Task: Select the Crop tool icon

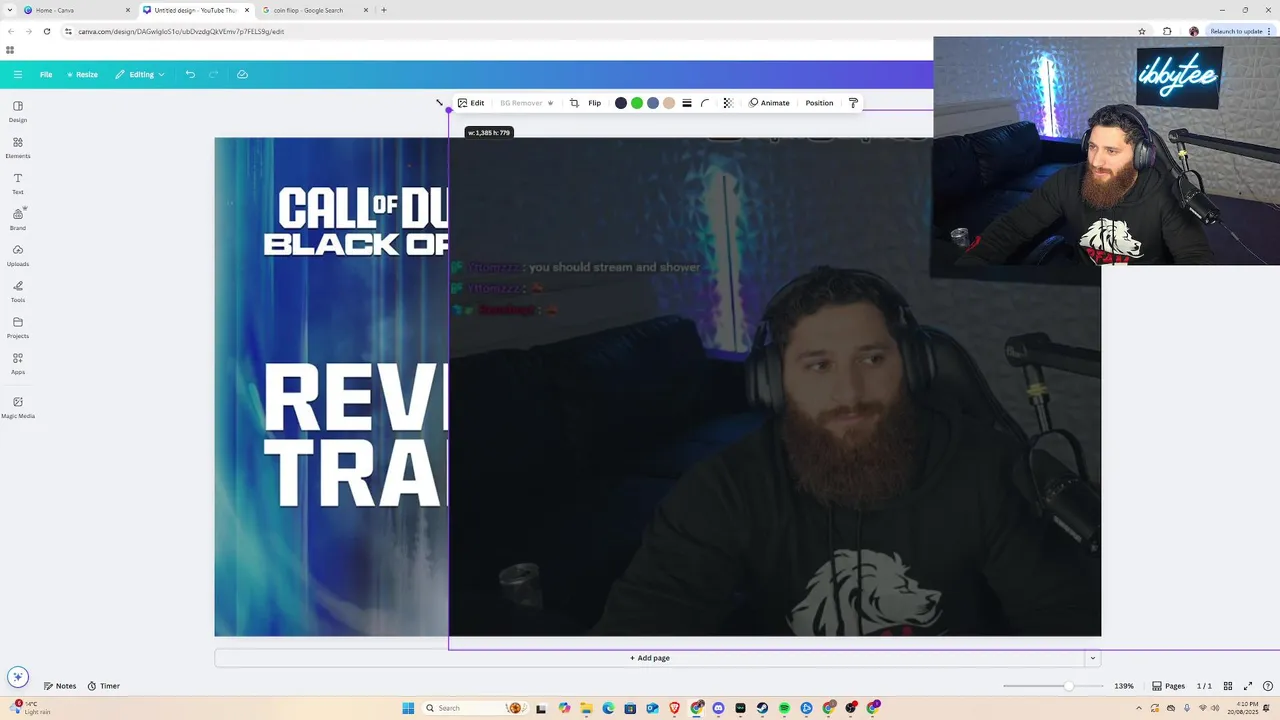Action: tap(574, 103)
